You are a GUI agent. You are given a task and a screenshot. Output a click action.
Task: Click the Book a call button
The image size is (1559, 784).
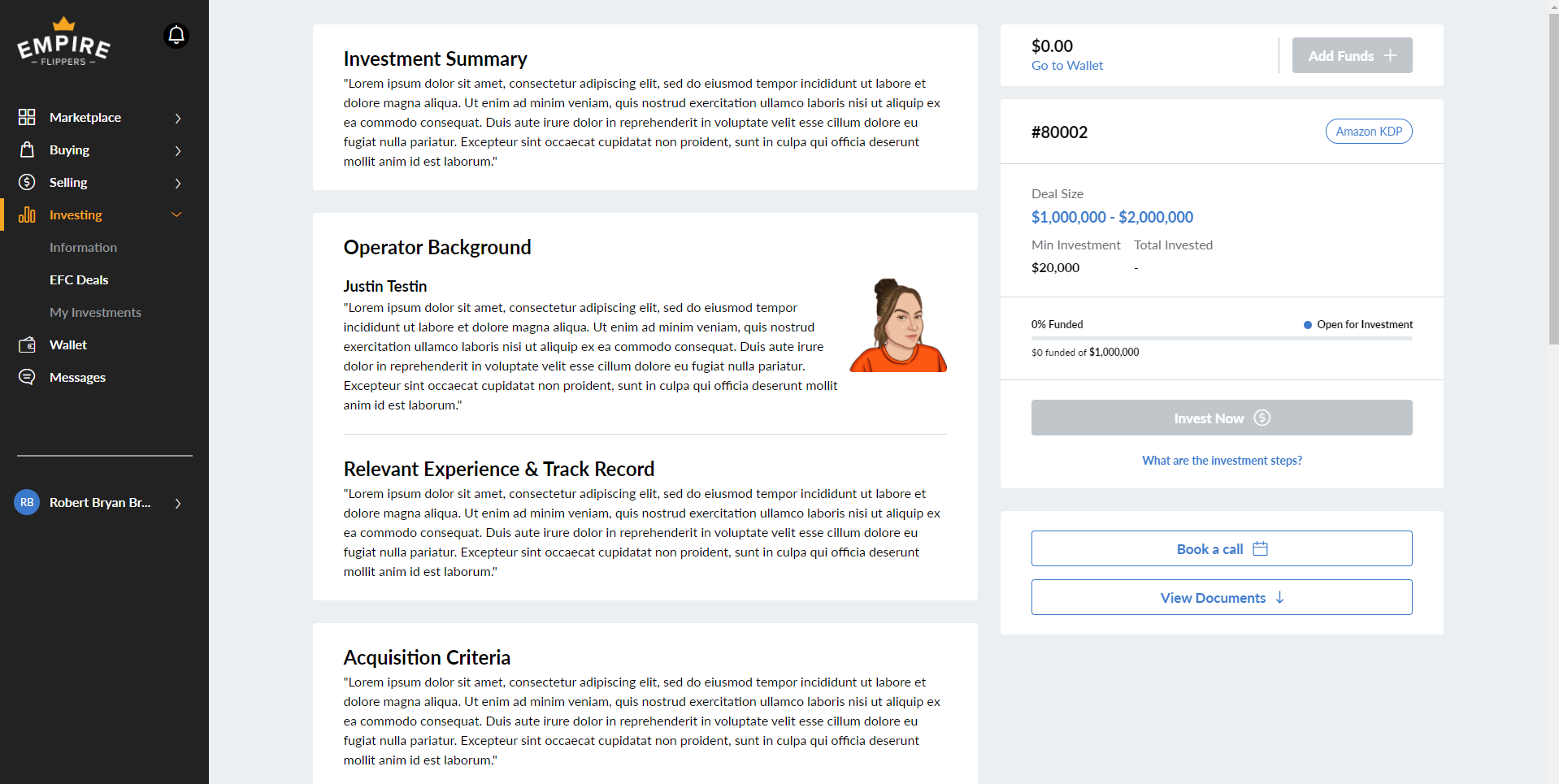click(1222, 548)
